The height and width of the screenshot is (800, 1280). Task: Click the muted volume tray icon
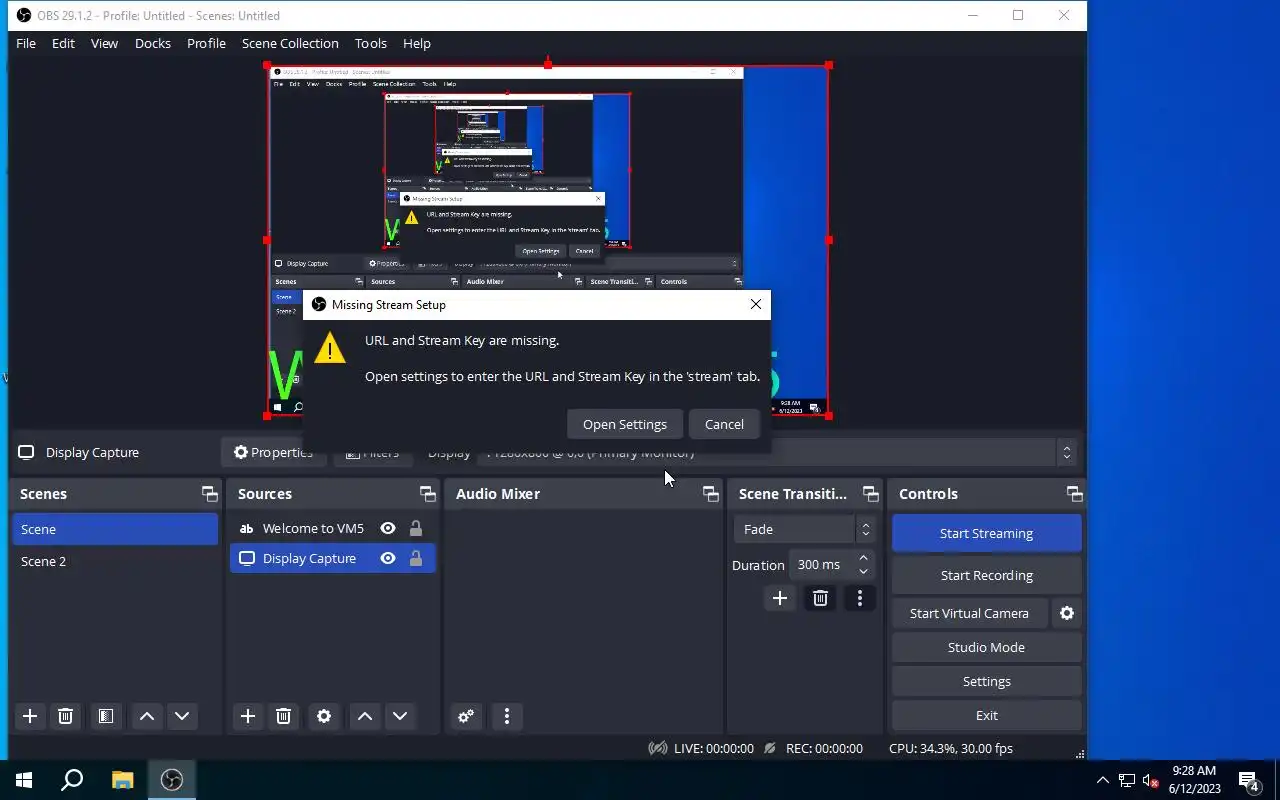tap(1151, 781)
